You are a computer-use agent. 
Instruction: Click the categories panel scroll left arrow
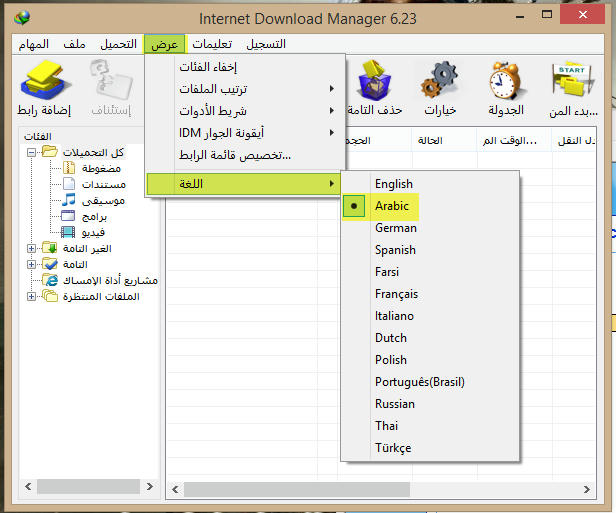point(28,486)
